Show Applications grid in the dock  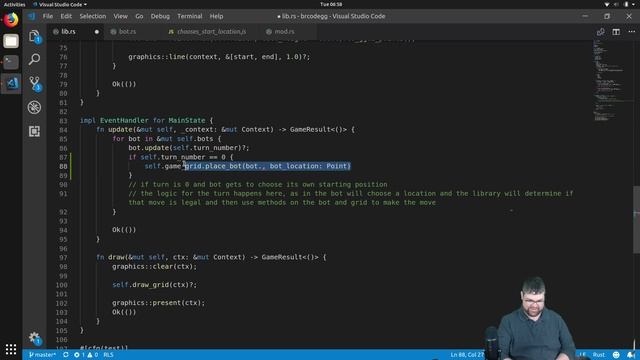tap(11, 349)
